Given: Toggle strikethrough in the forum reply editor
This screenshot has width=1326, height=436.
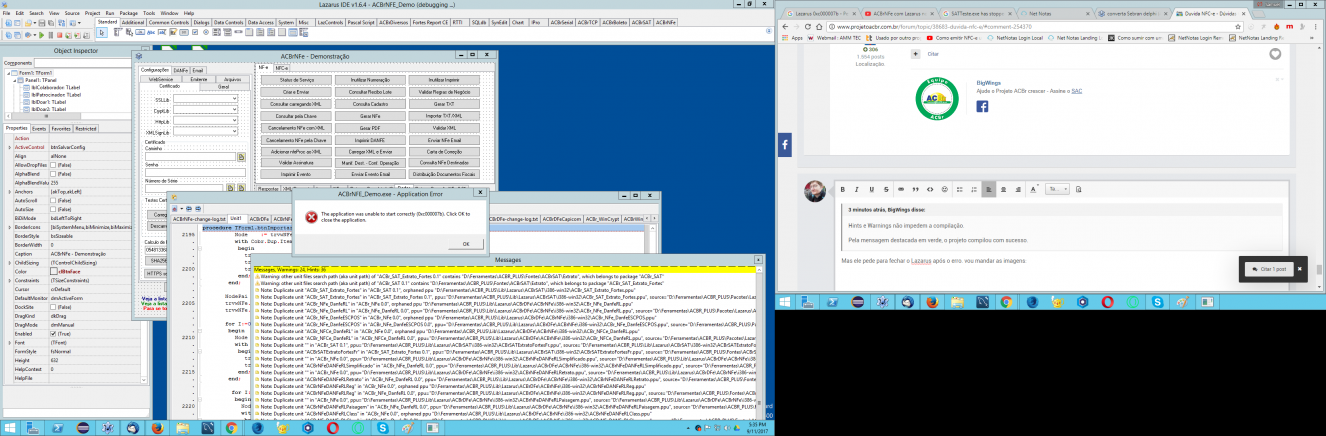Looking at the screenshot, I should coord(886,189).
